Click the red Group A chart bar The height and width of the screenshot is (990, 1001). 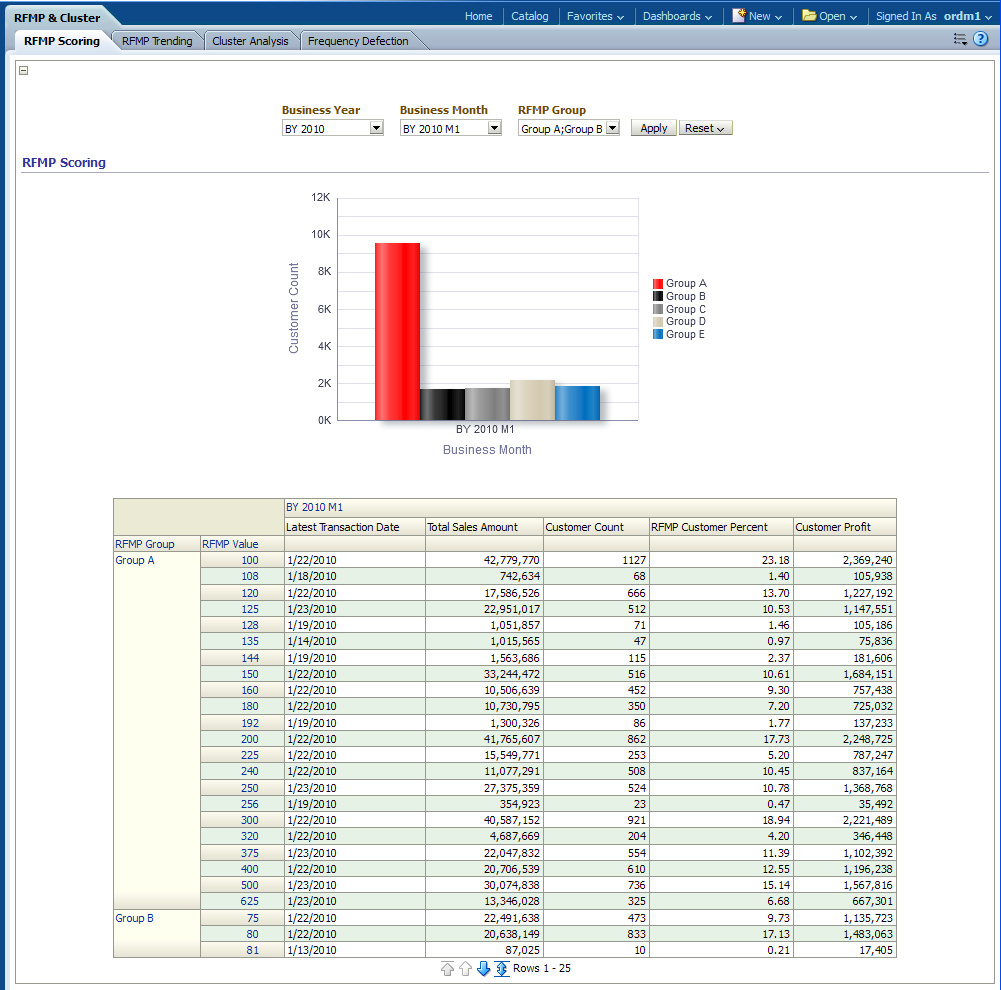click(x=397, y=331)
